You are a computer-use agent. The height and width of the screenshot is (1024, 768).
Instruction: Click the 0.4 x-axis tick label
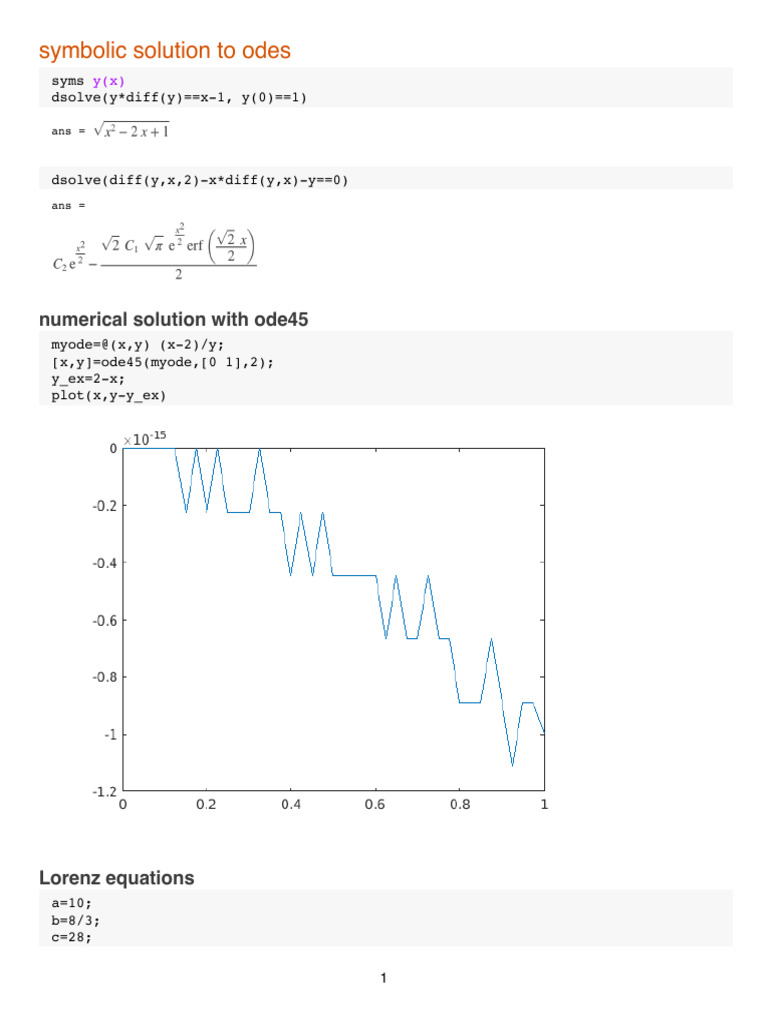tap(291, 803)
